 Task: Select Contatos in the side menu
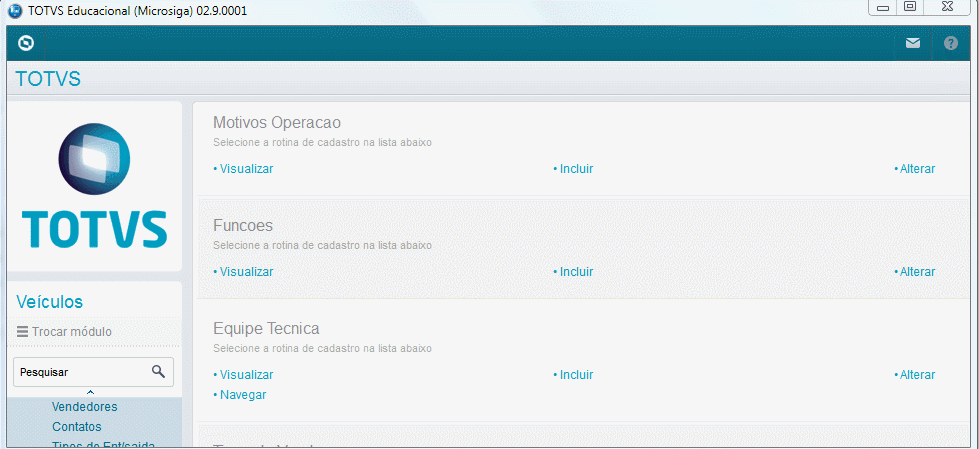(x=77, y=427)
